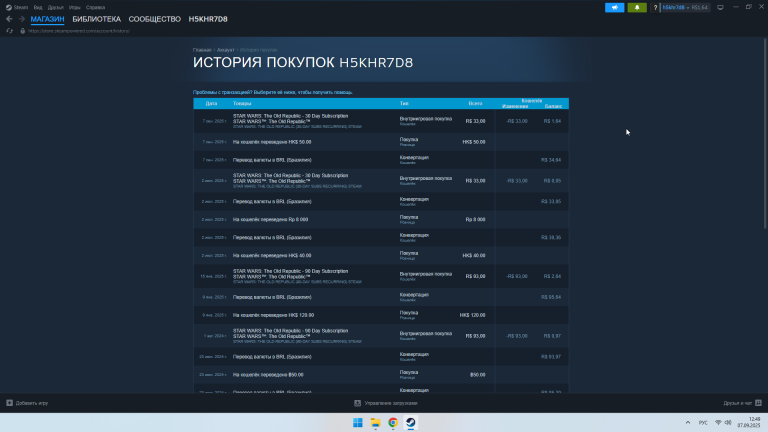Open the Steam announcements megaphone button
768x432 pixels.
click(614, 7)
